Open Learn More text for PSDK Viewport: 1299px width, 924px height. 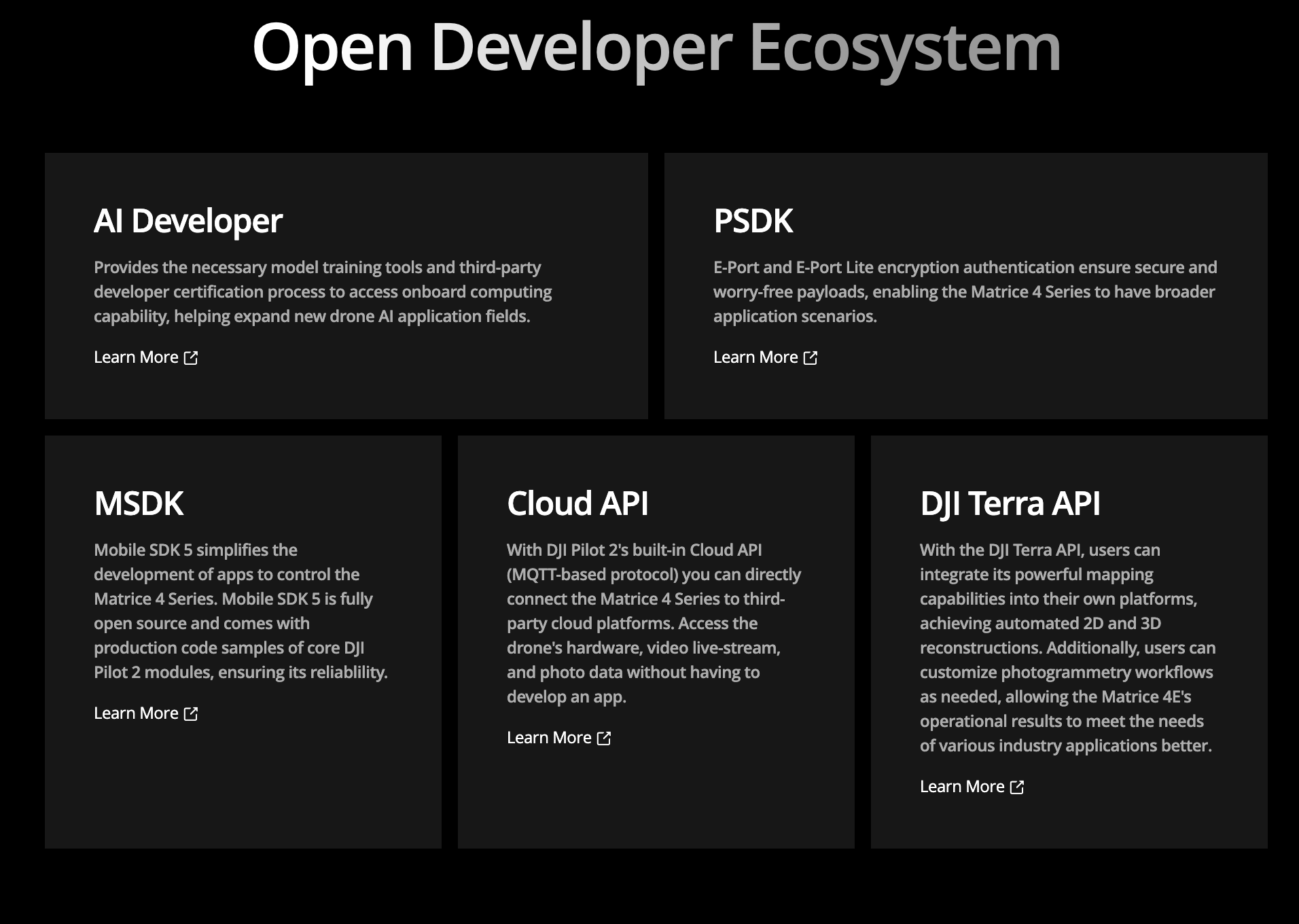pos(755,357)
